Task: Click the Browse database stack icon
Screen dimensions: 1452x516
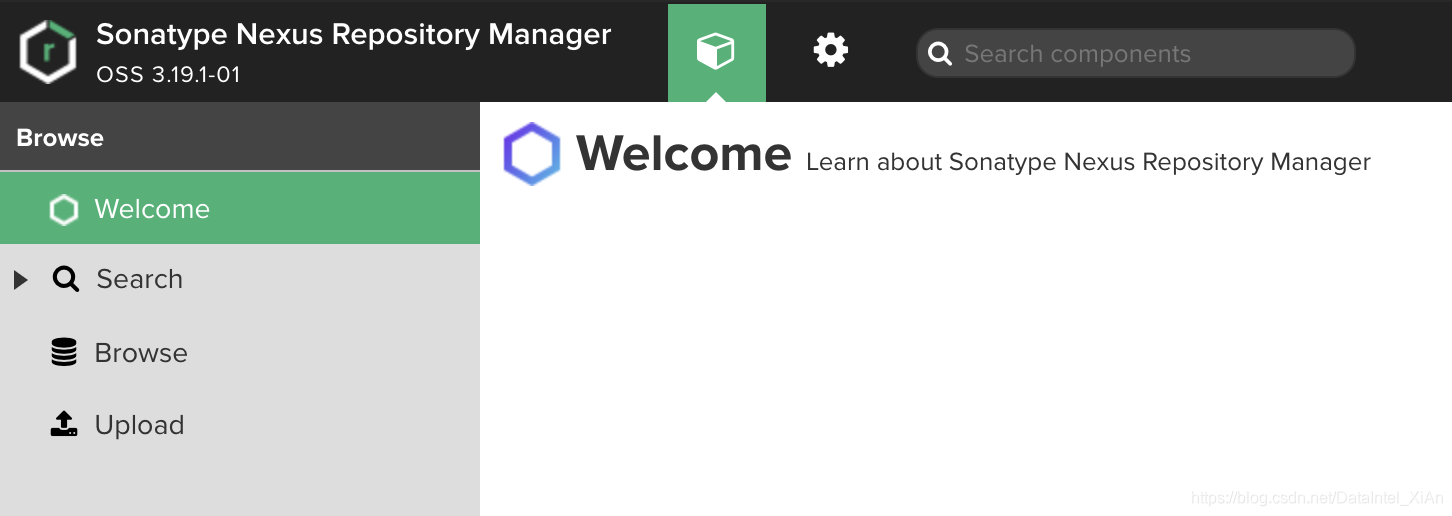Action: point(64,352)
